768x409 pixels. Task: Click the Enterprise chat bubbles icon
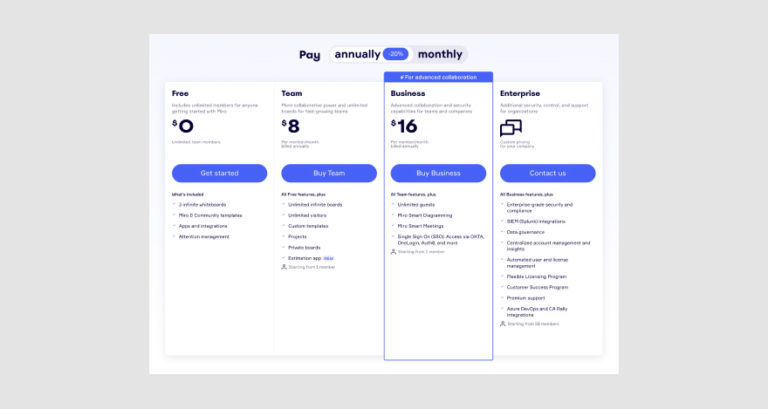pos(511,128)
